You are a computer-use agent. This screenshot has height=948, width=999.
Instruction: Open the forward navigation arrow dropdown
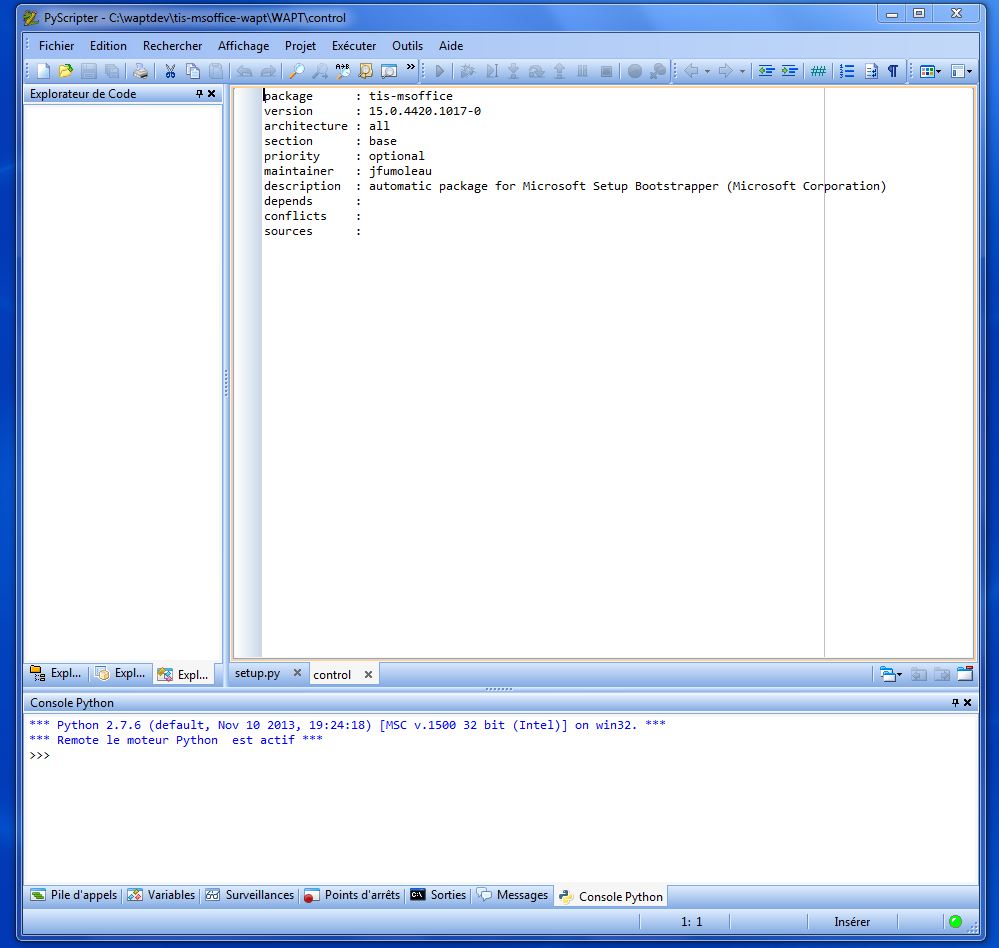click(742, 71)
